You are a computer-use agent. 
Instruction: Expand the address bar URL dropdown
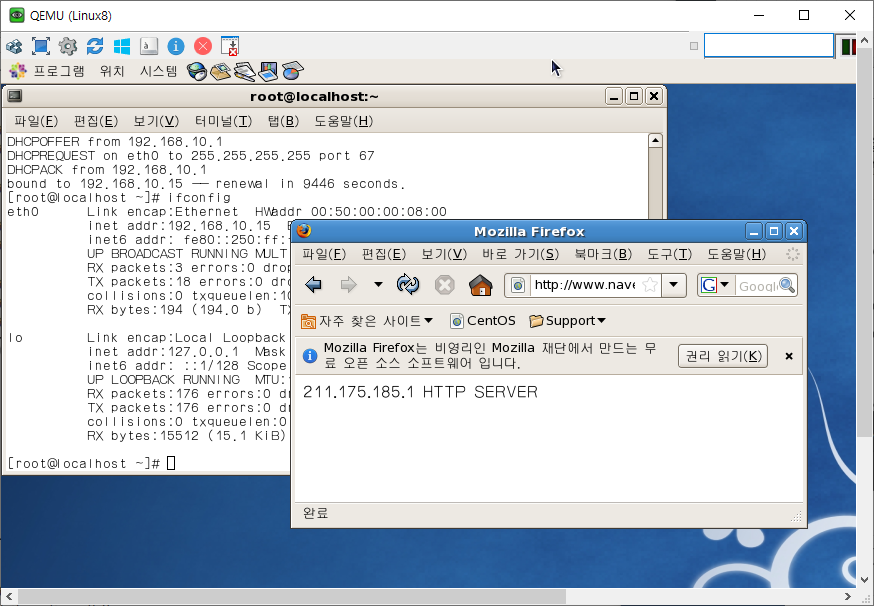673,285
